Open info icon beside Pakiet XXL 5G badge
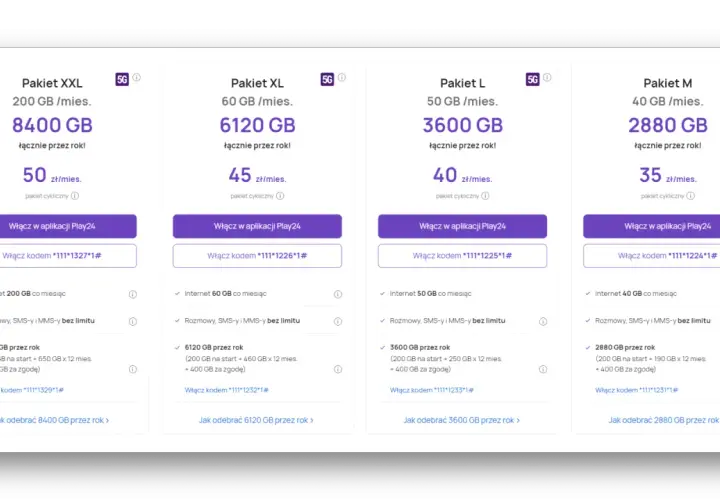The height and width of the screenshot is (500, 720). coord(136,77)
